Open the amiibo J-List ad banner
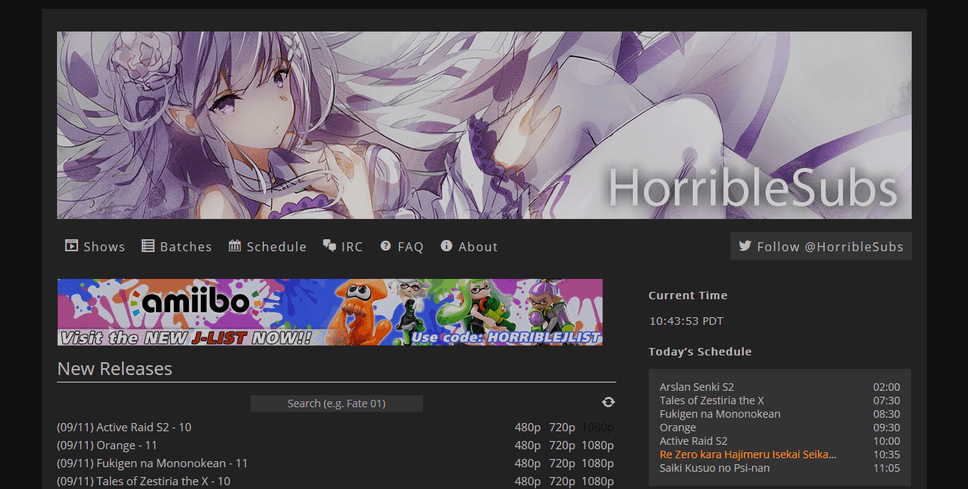 pos(330,312)
